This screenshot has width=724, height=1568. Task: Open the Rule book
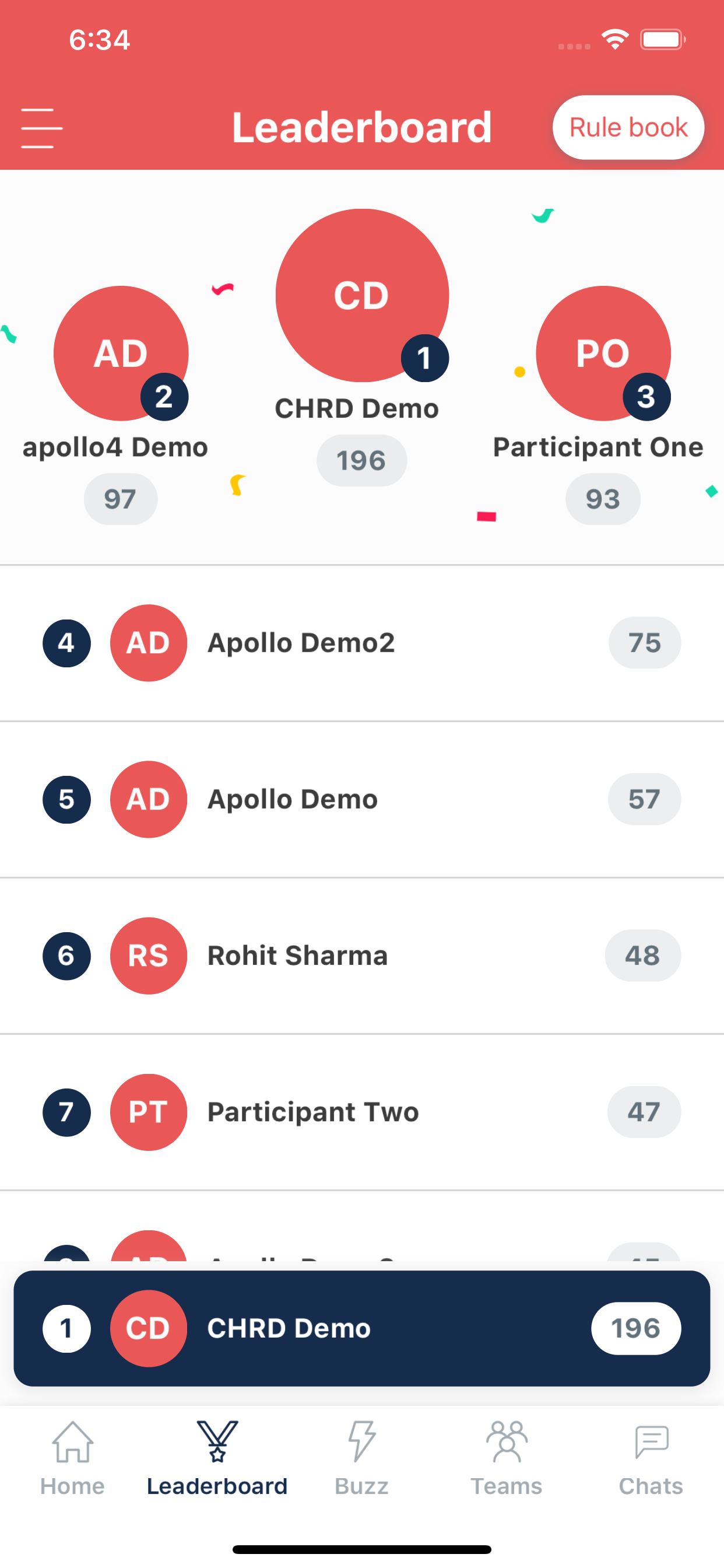[628, 128]
